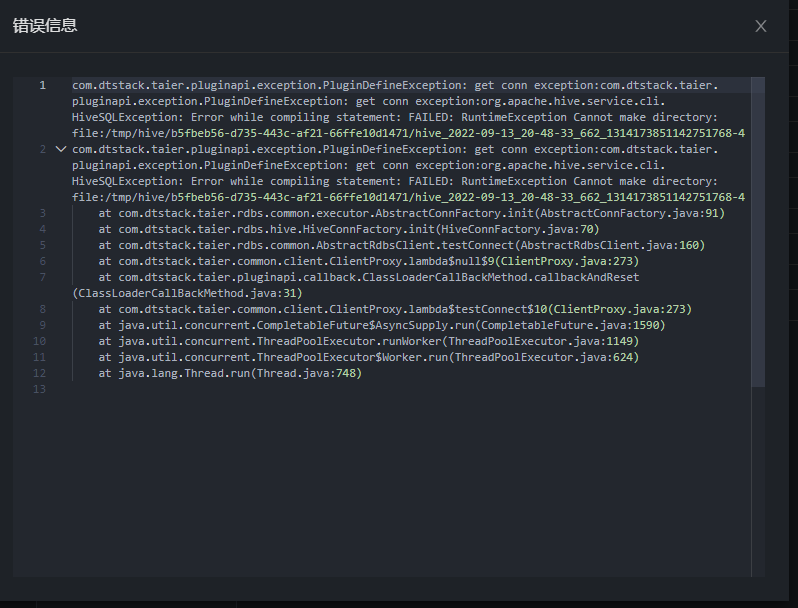Click the vertical scrollbar thumb of error log

coord(758,232)
